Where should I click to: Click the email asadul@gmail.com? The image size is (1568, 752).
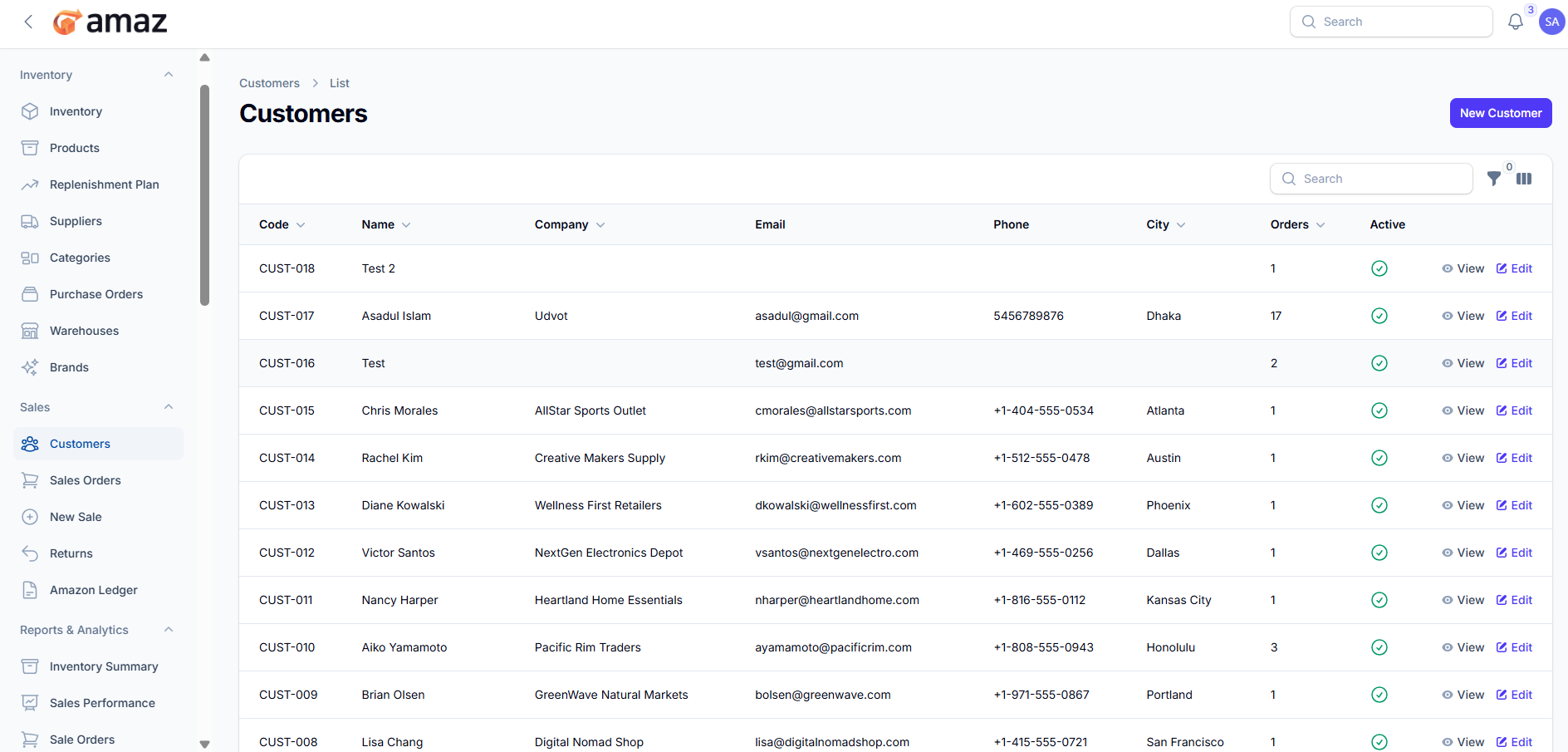(x=806, y=316)
